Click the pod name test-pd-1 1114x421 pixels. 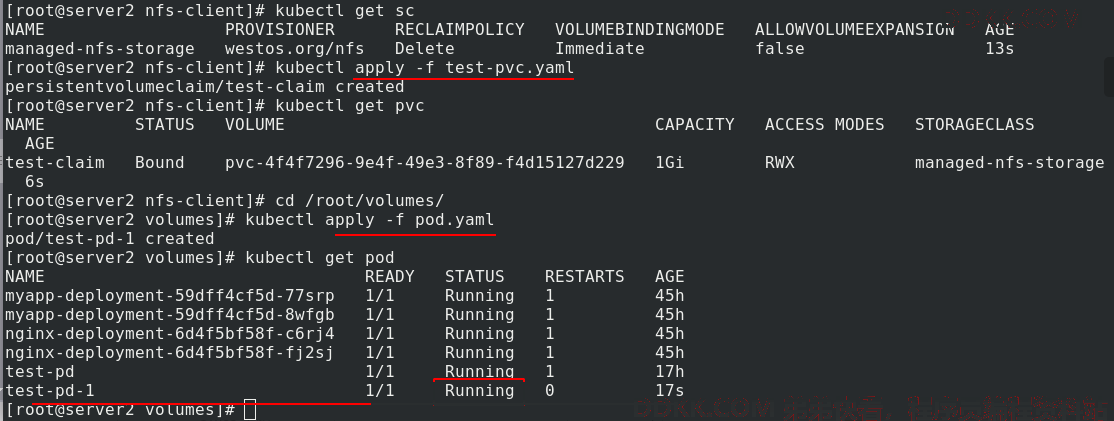(x=49, y=390)
